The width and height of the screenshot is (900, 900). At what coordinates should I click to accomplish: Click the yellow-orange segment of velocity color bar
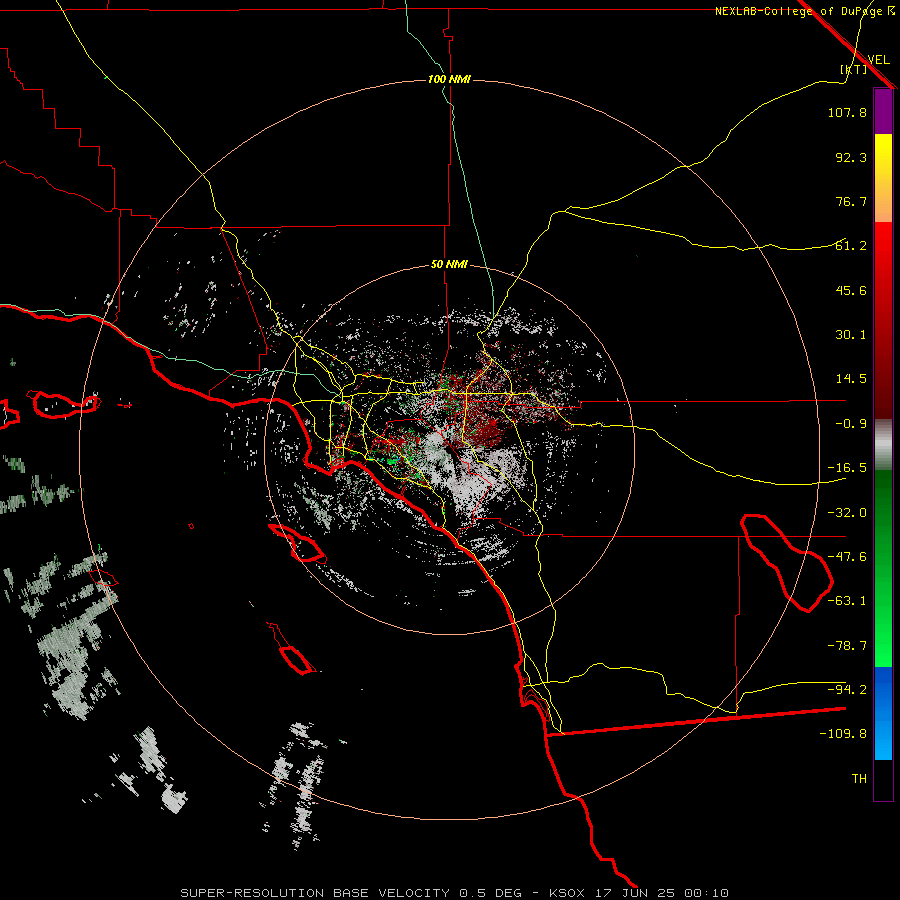point(883,178)
